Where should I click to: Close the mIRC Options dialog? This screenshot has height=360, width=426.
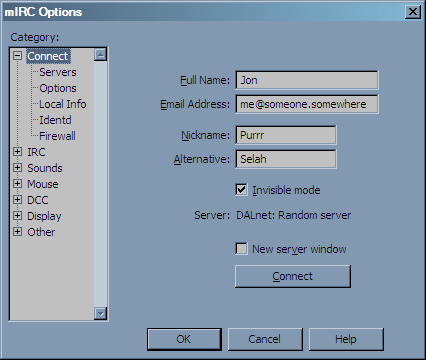[x=413, y=12]
